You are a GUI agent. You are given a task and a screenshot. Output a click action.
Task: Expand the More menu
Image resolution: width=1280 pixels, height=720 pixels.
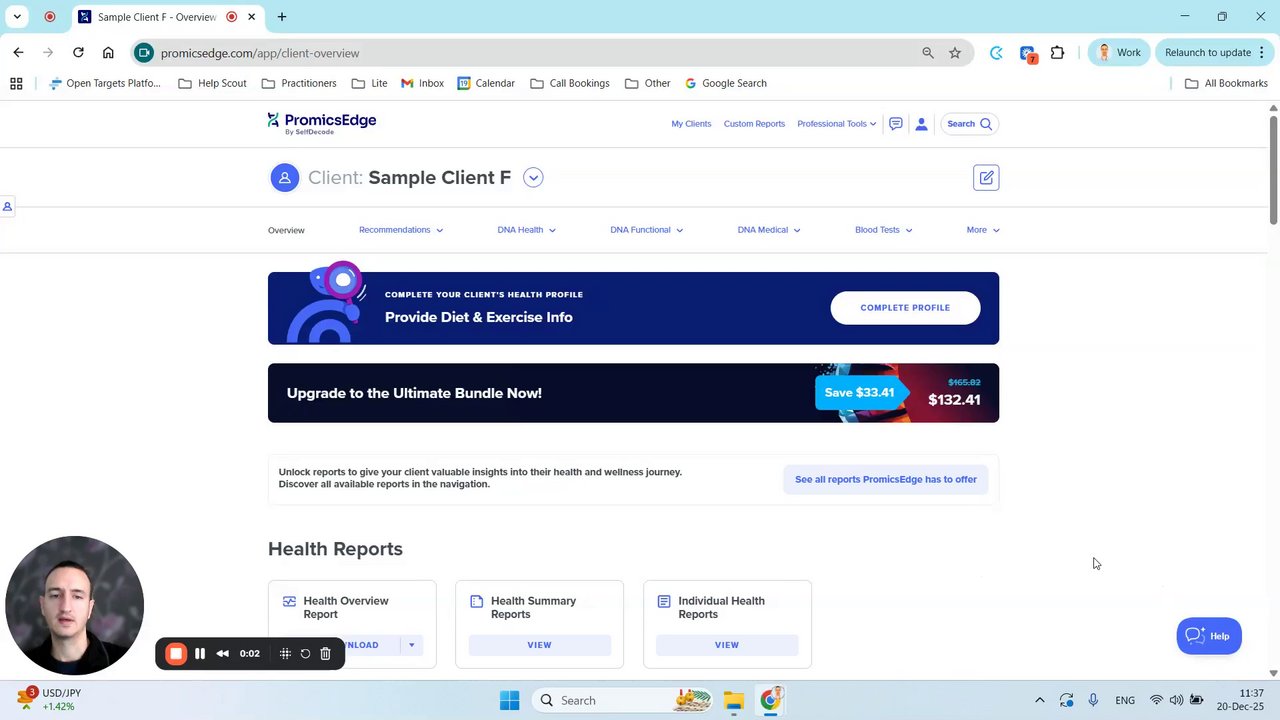pos(983,230)
